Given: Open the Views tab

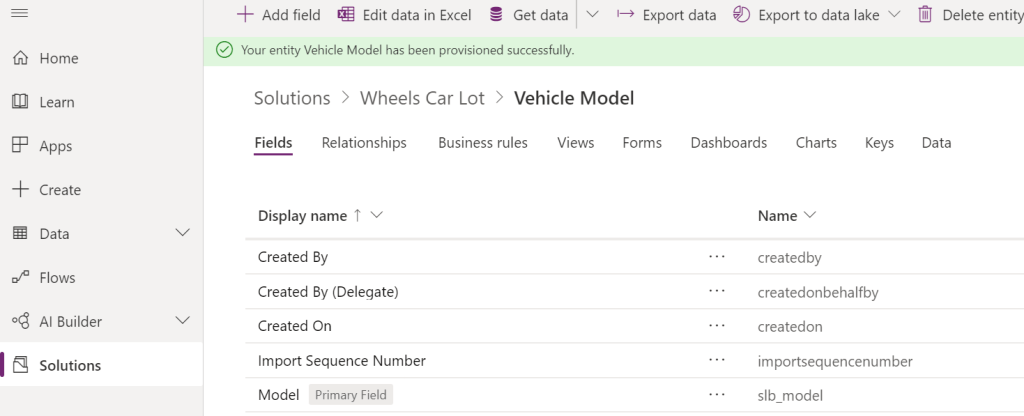Looking at the screenshot, I should [x=576, y=143].
